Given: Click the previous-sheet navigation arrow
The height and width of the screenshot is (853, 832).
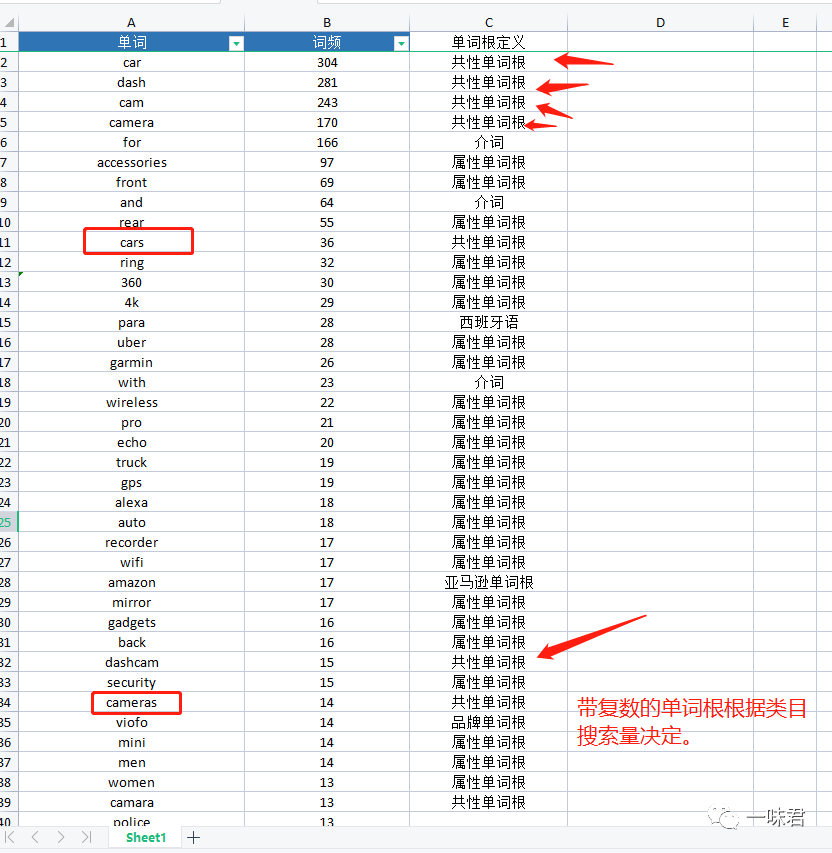Looking at the screenshot, I should (34, 838).
